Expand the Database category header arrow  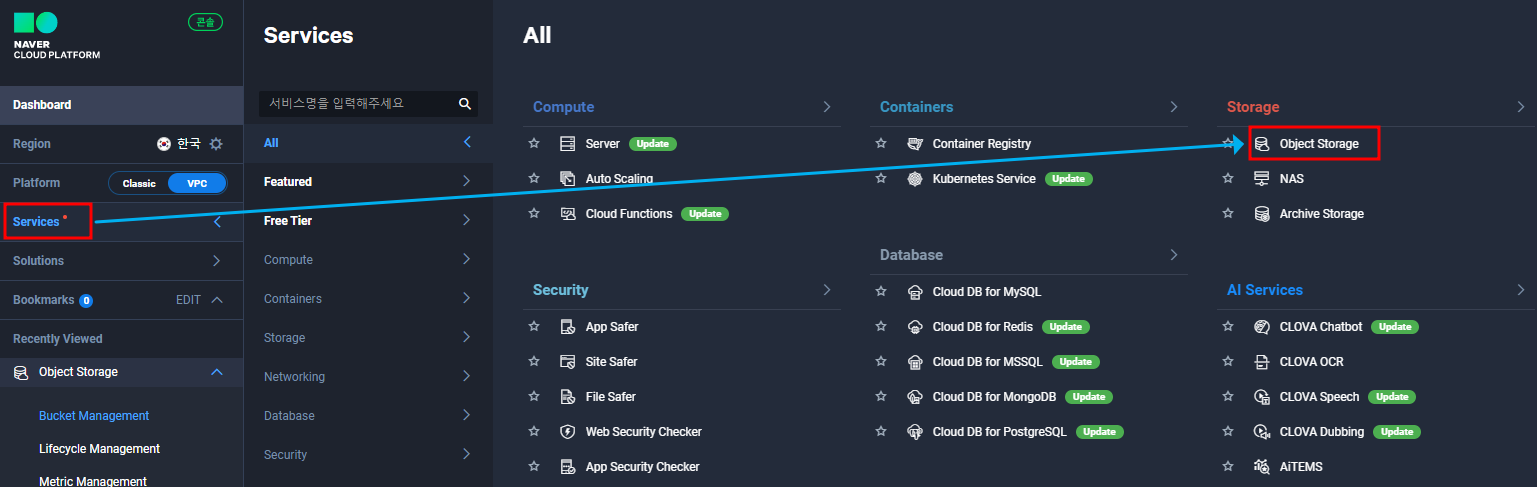(1174, 255)
